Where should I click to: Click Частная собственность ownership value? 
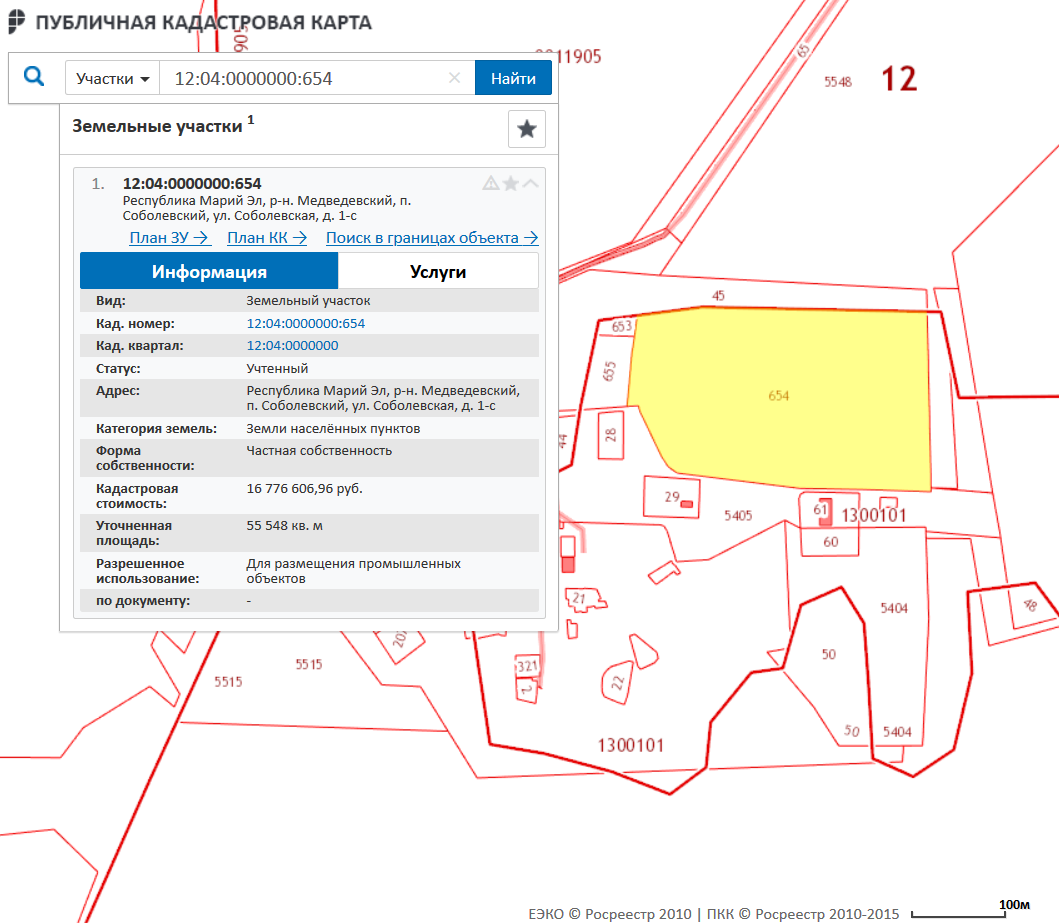(x=319, y=450)
